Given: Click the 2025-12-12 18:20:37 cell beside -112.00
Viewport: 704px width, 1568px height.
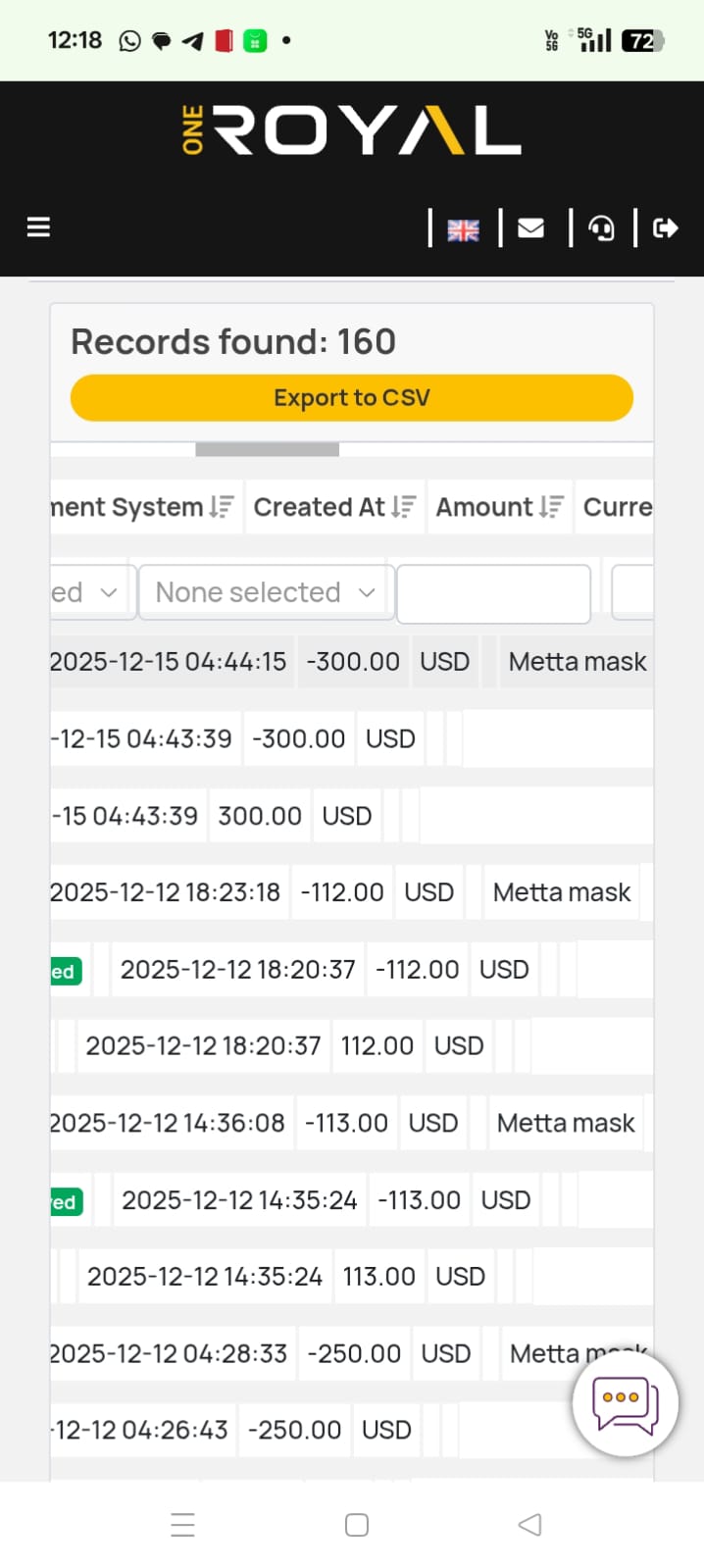Looking at the screenshot, I should (238, 970).
